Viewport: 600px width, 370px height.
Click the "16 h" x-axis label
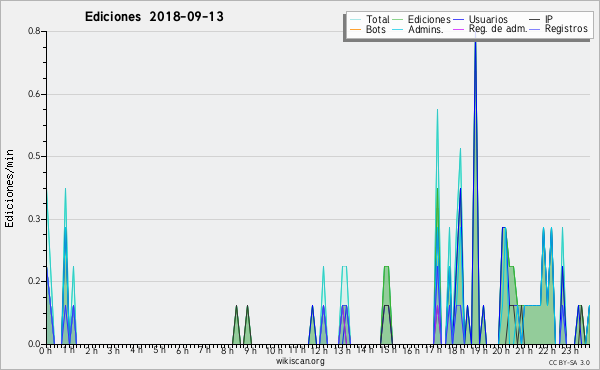[x=411, y=350]
